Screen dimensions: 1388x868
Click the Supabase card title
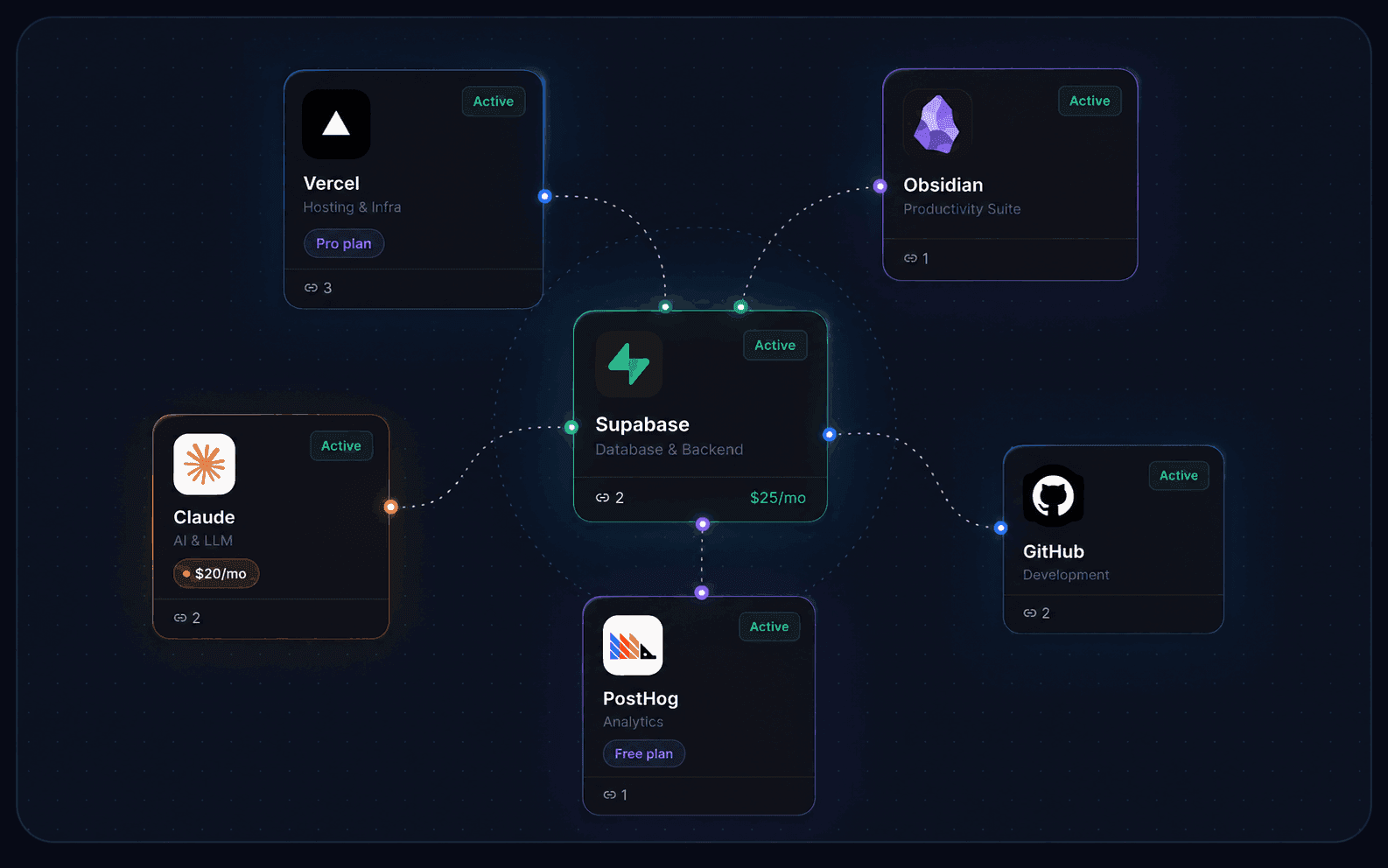[642, 424]
